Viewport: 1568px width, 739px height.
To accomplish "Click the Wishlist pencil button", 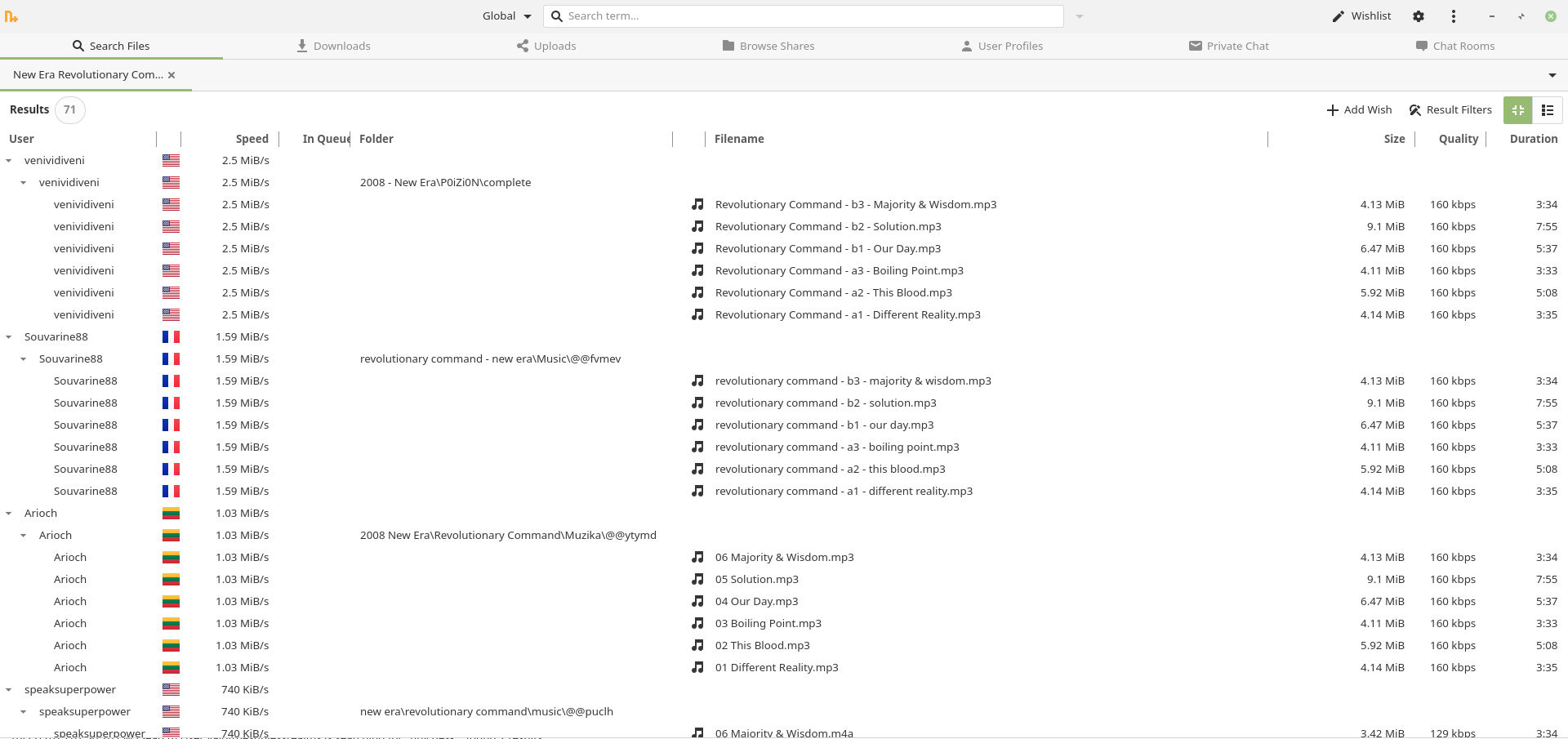I will tap(1361, 16).
